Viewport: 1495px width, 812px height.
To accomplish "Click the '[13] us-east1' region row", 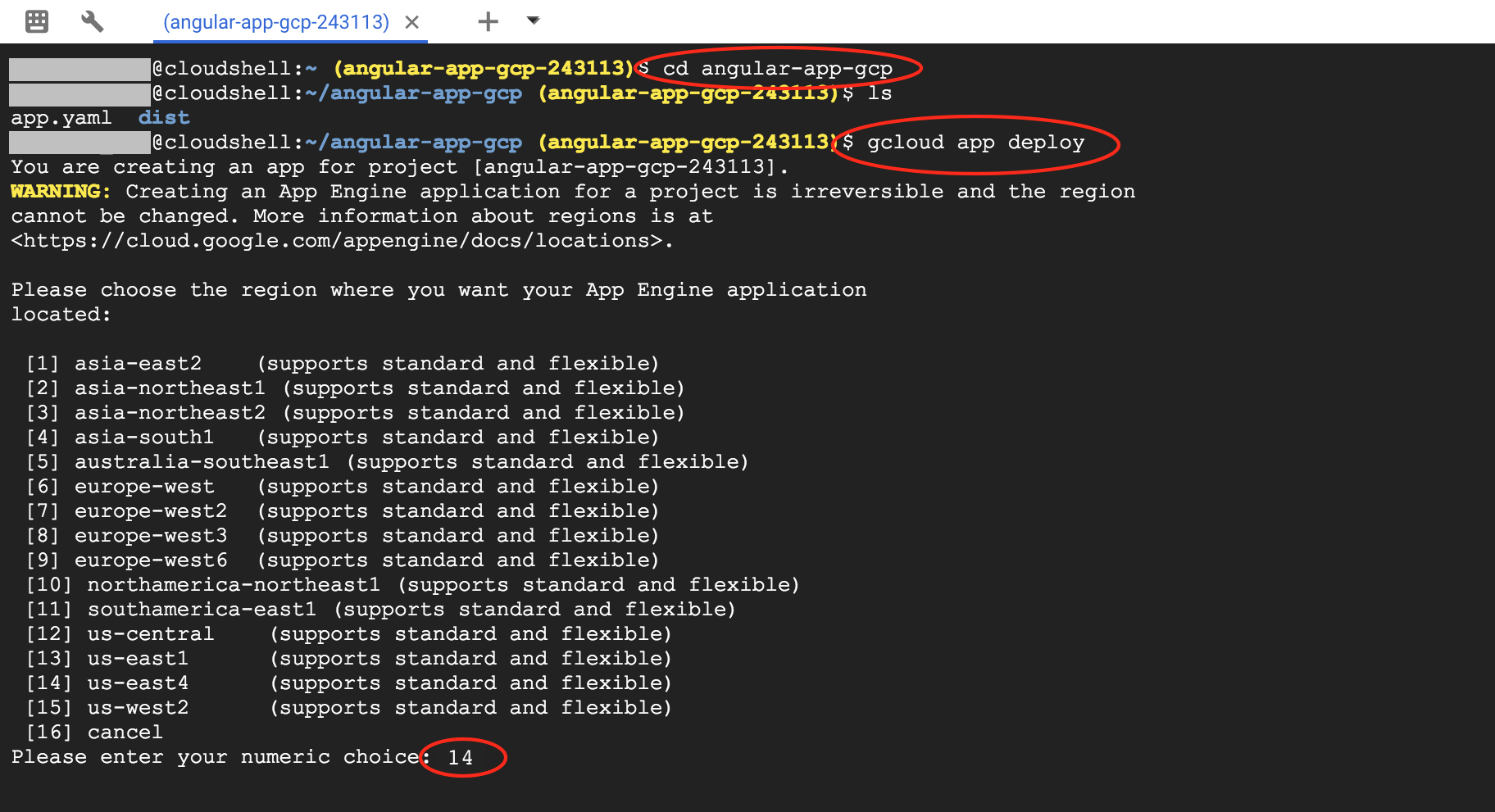I will [x=349, y=659].
